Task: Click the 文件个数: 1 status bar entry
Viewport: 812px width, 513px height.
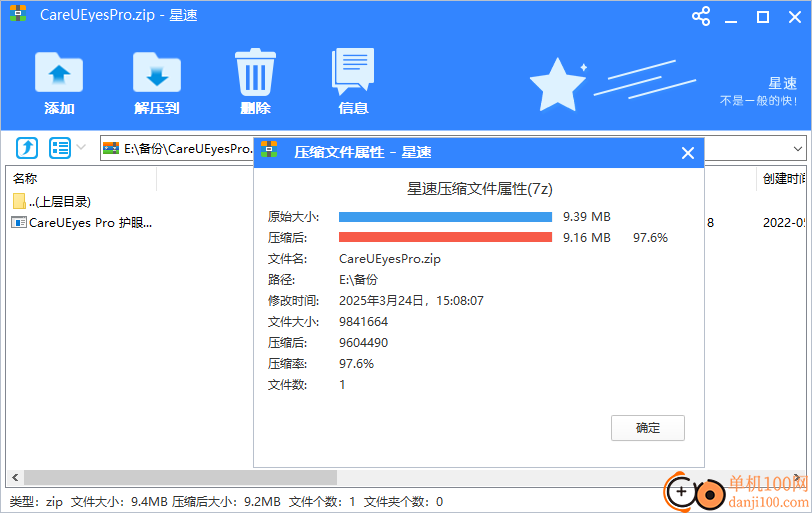Action: pyautogui.click(x=322, y=502)
